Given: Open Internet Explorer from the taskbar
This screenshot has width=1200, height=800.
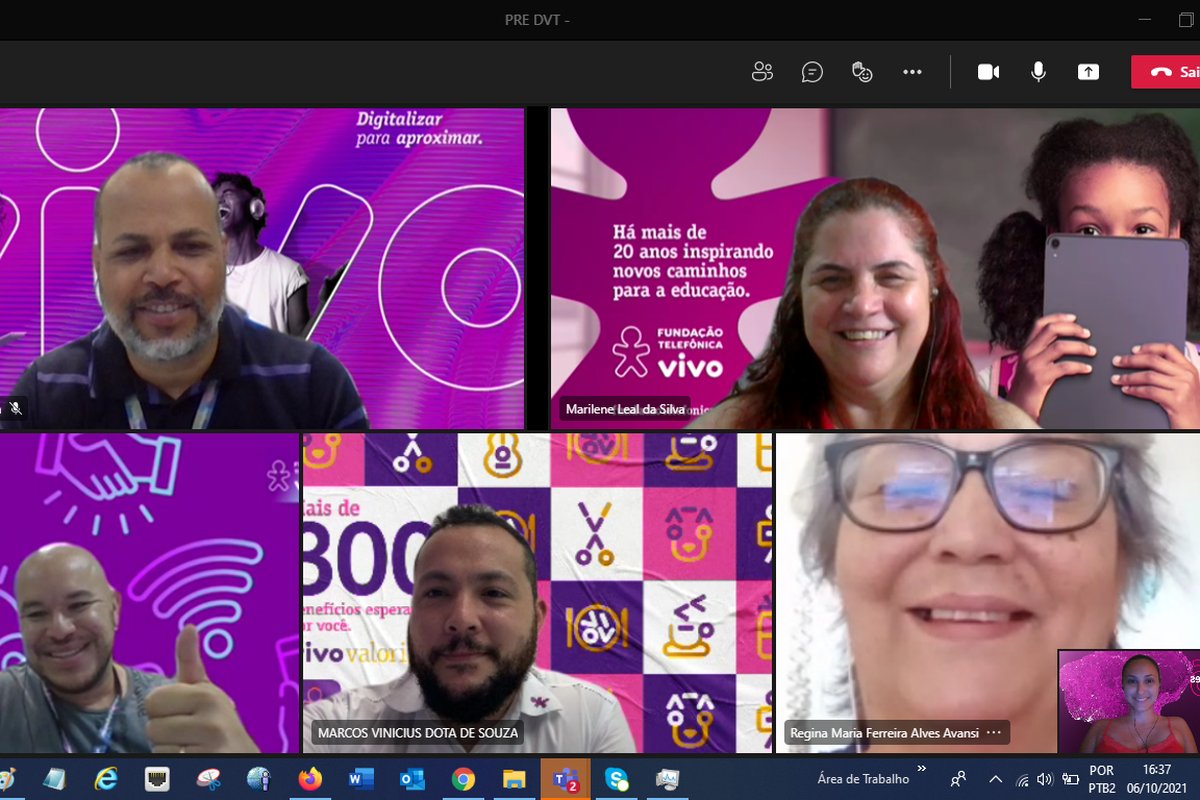Looking at the screenshot, I should point(106,779).
